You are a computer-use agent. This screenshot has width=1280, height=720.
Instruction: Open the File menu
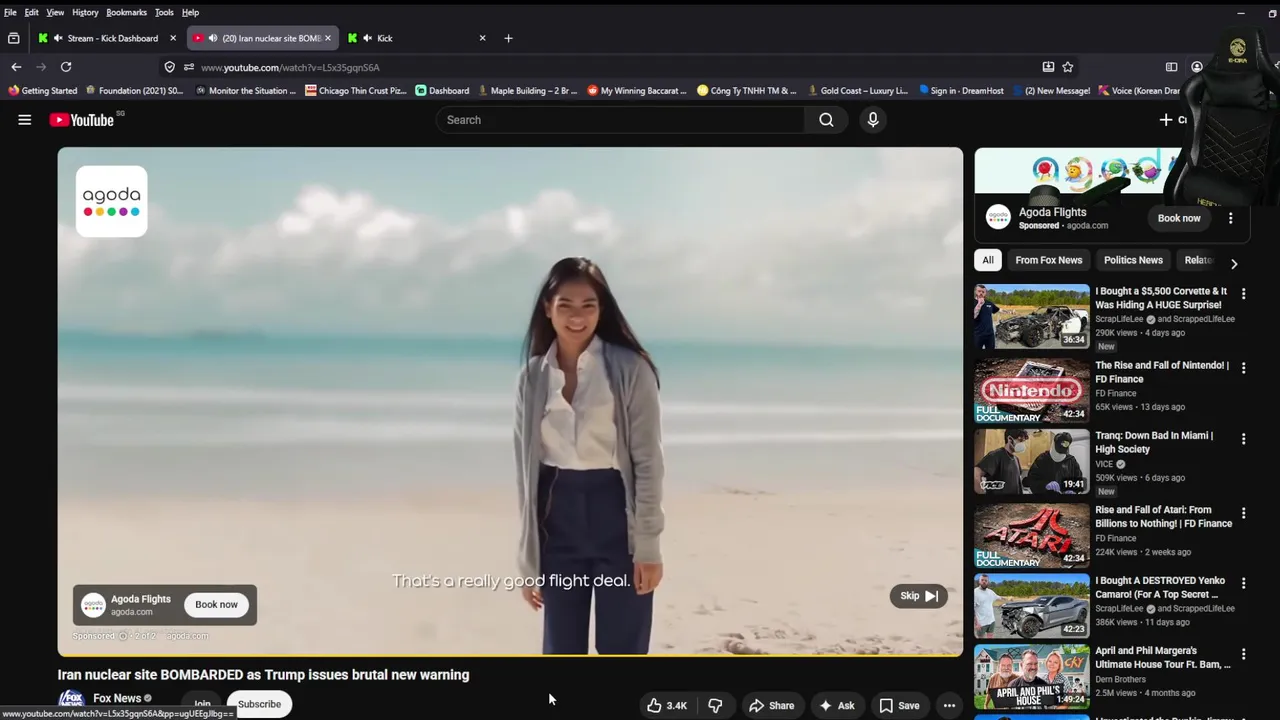[10, 12]
